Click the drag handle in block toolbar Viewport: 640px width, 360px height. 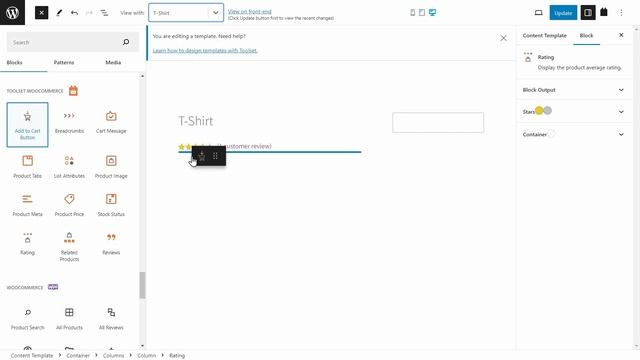coord(215,156)
